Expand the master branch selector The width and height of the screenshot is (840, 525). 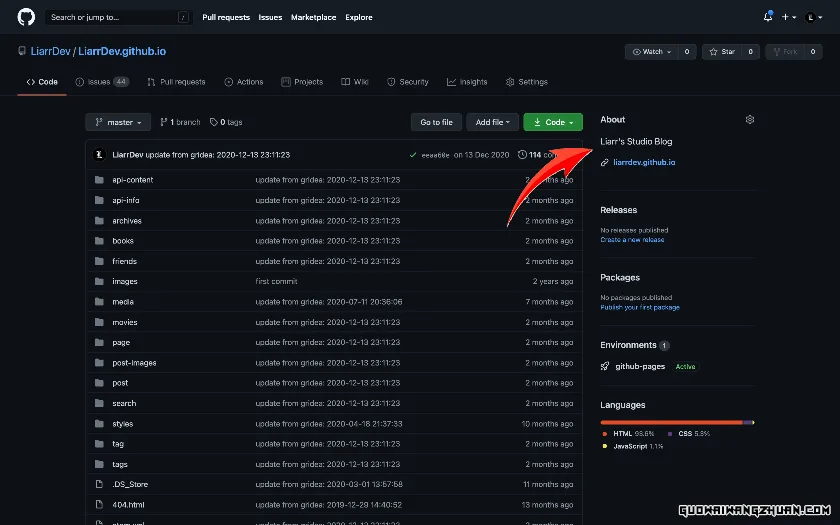pos(118,122)
